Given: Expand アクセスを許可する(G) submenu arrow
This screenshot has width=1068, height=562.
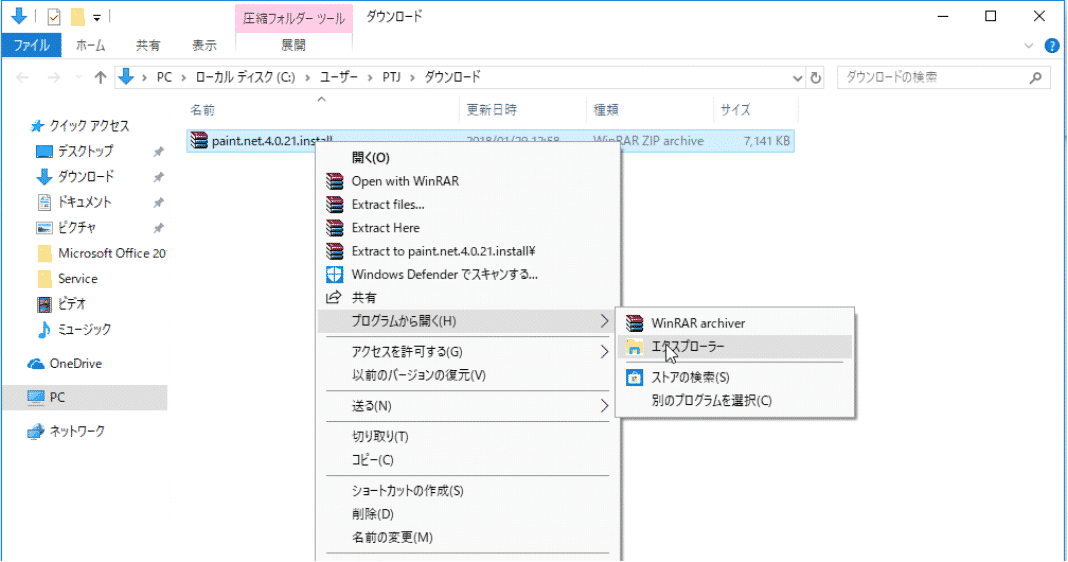Looking at the screenshot, I should click(x=604, y=352).
